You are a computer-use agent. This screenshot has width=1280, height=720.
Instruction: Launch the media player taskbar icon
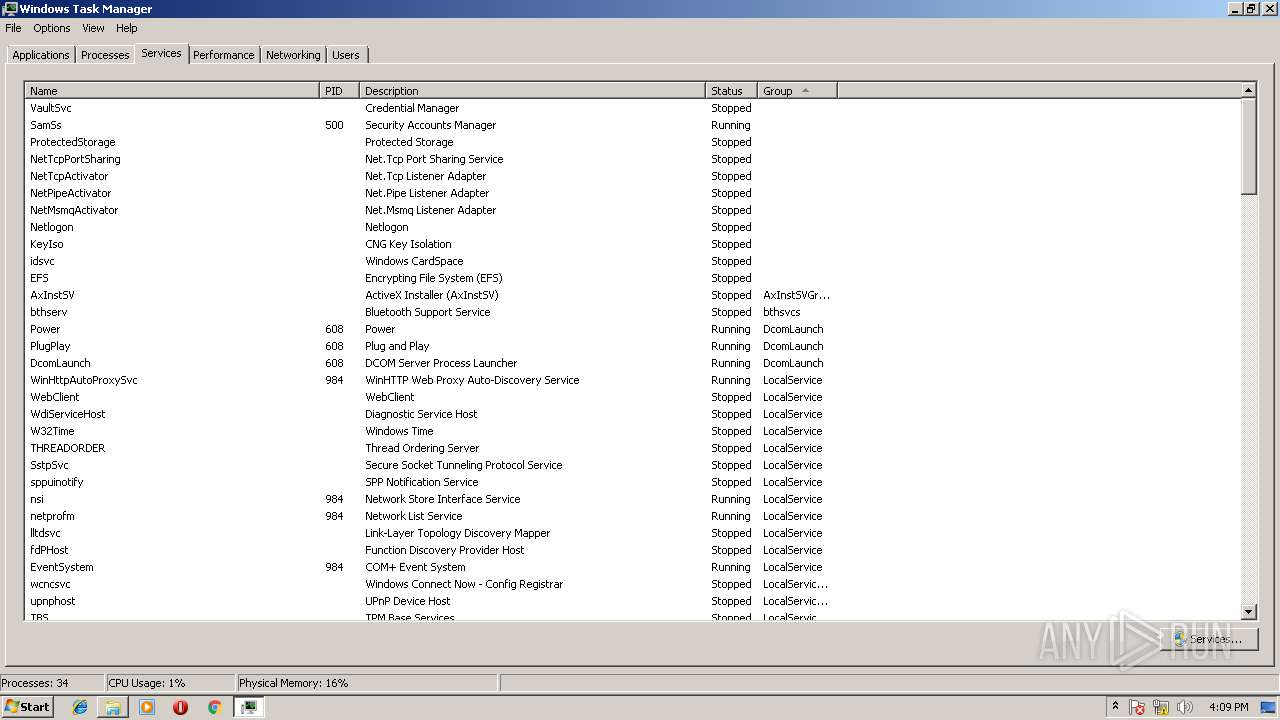pyautogui.click(x=147, y=707)
